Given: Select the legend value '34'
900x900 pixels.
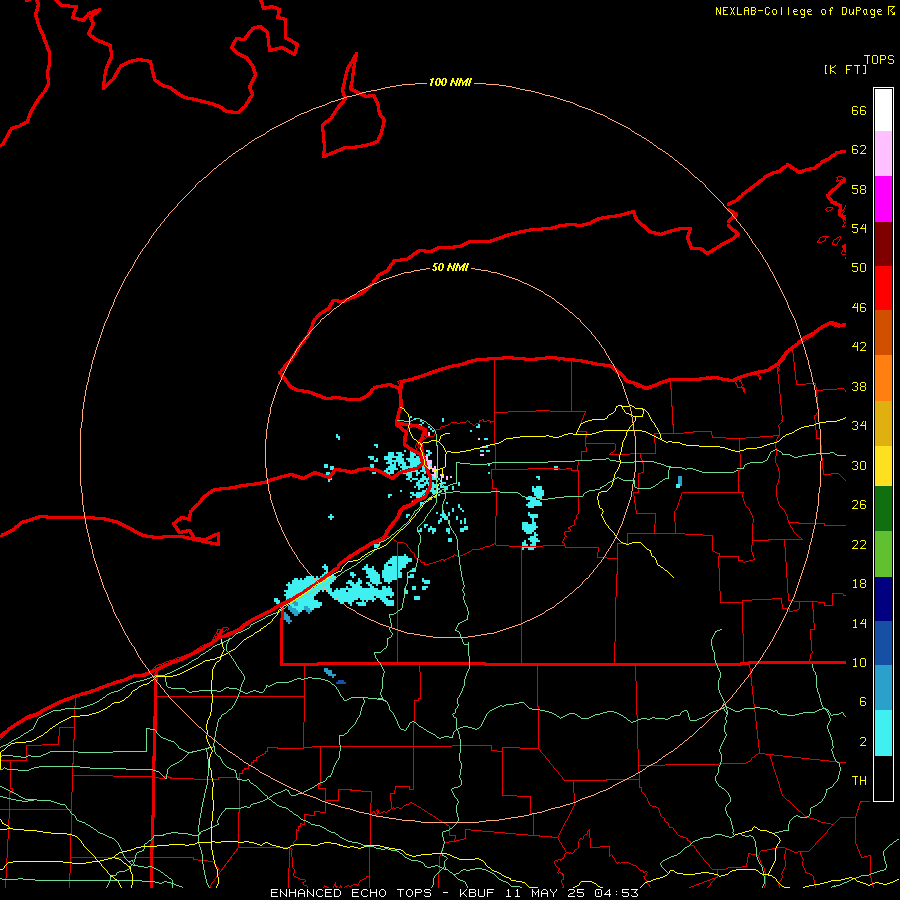Looking at the screenshot, I should pyautogui.click(x=859, y=425).
